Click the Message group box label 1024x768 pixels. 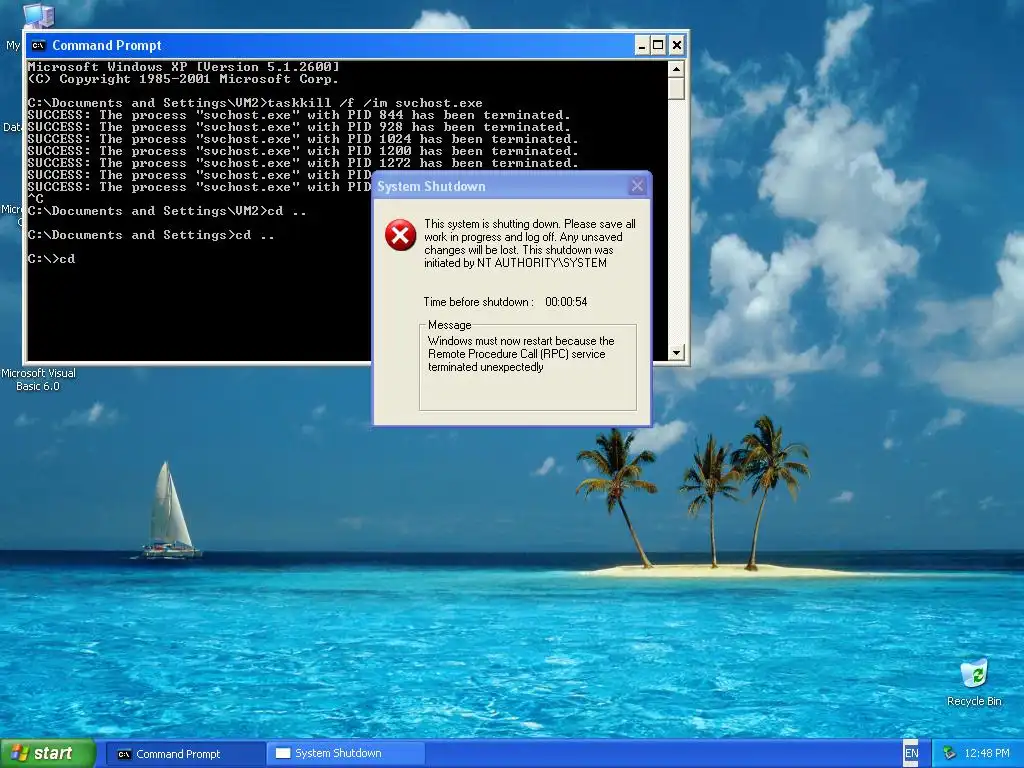coord(449,325)
